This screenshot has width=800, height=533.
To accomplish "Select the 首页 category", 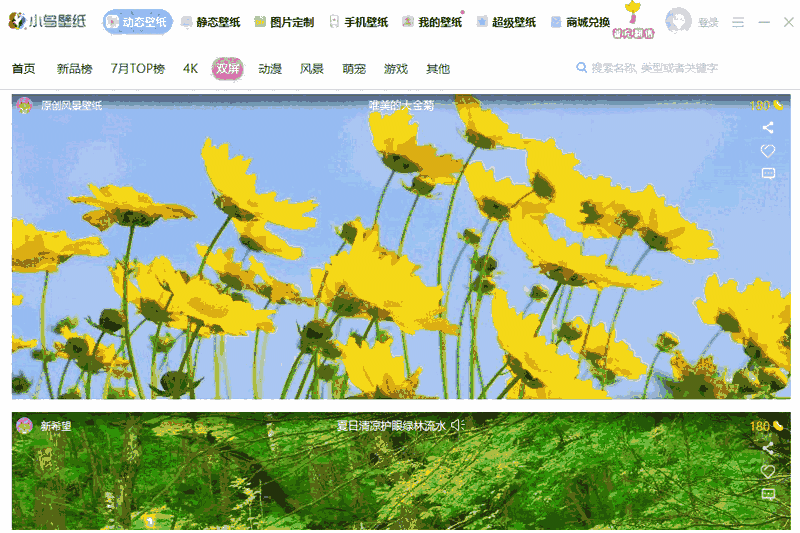I will (23, 68).
